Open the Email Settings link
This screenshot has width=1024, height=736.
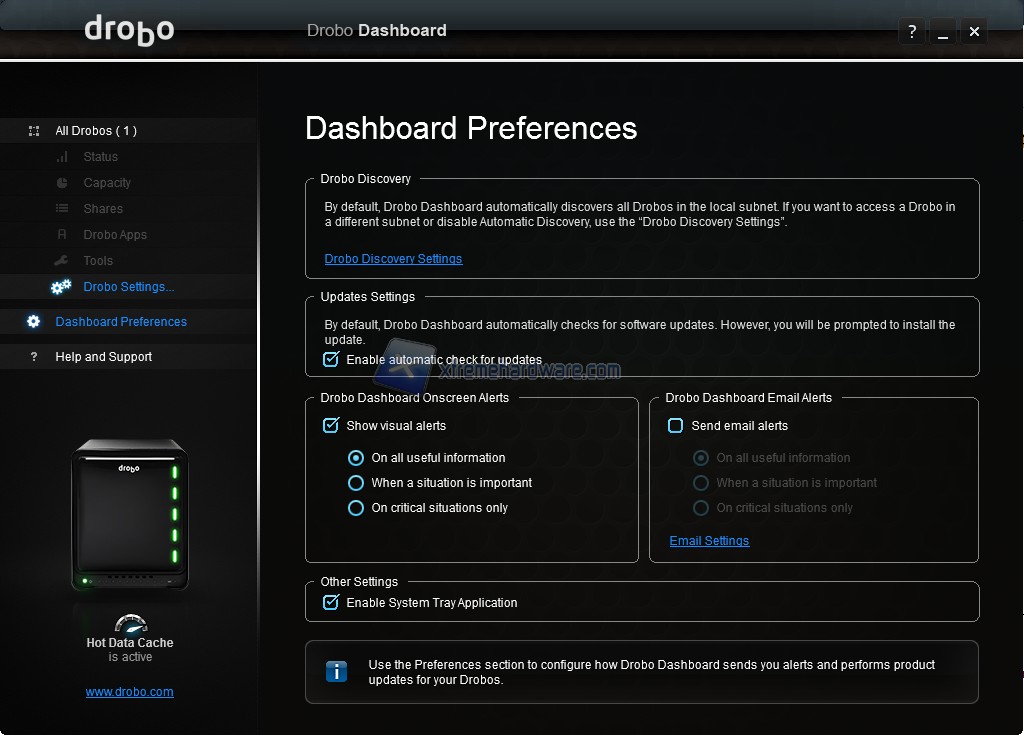coord(709,541)
